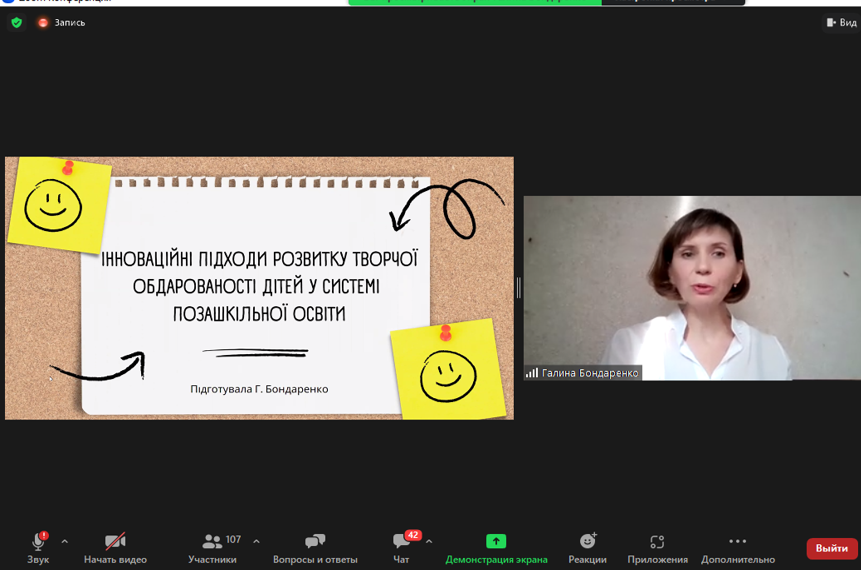Select Галина Бондаренко's video thumbnail
Image resolution: width=861 pixels, height=570 pixels.
[692, 280]
